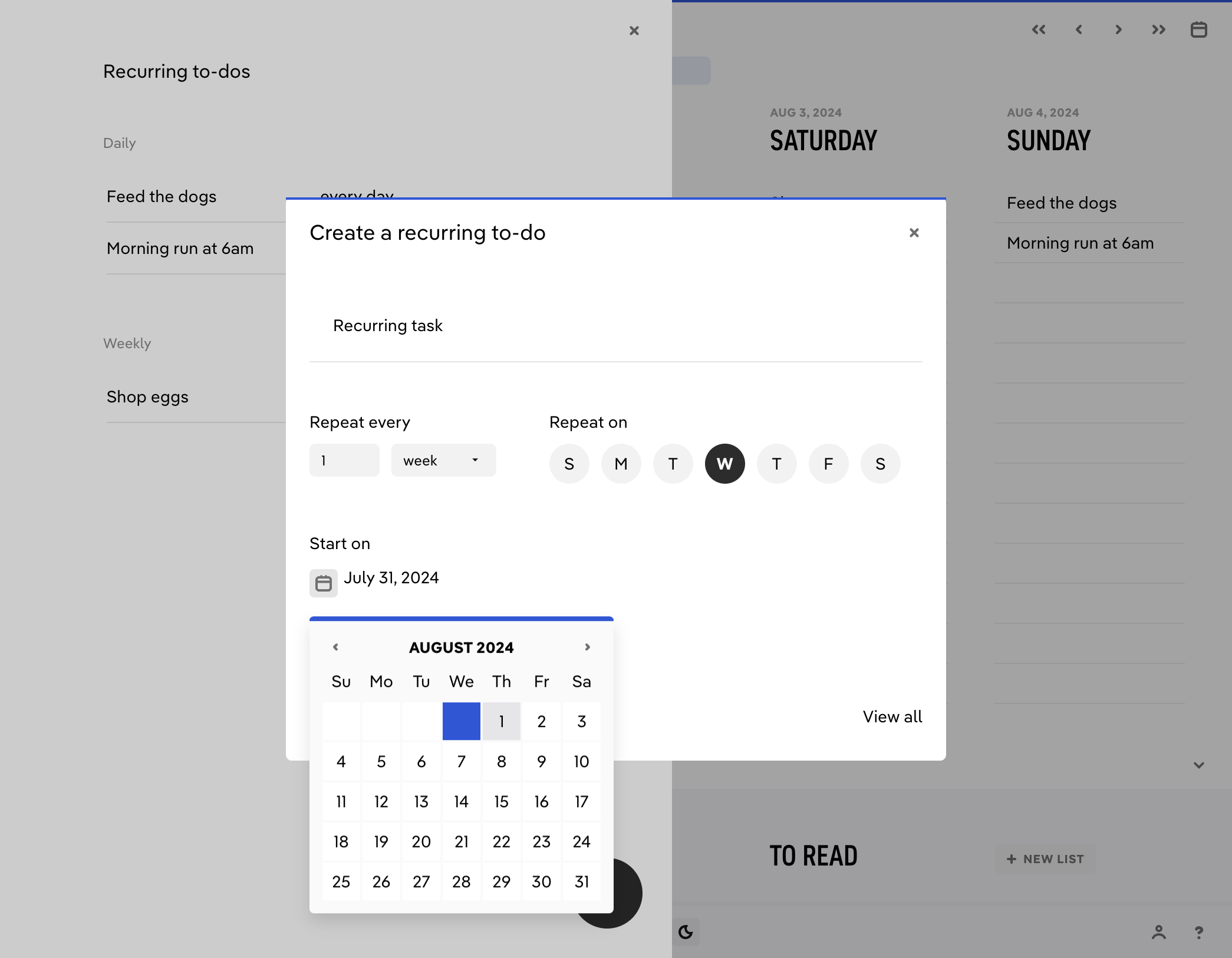The height and width of the screenshot is (958, 1232).
Task: Open the help question mark icon
Action: pos(1198,932)
